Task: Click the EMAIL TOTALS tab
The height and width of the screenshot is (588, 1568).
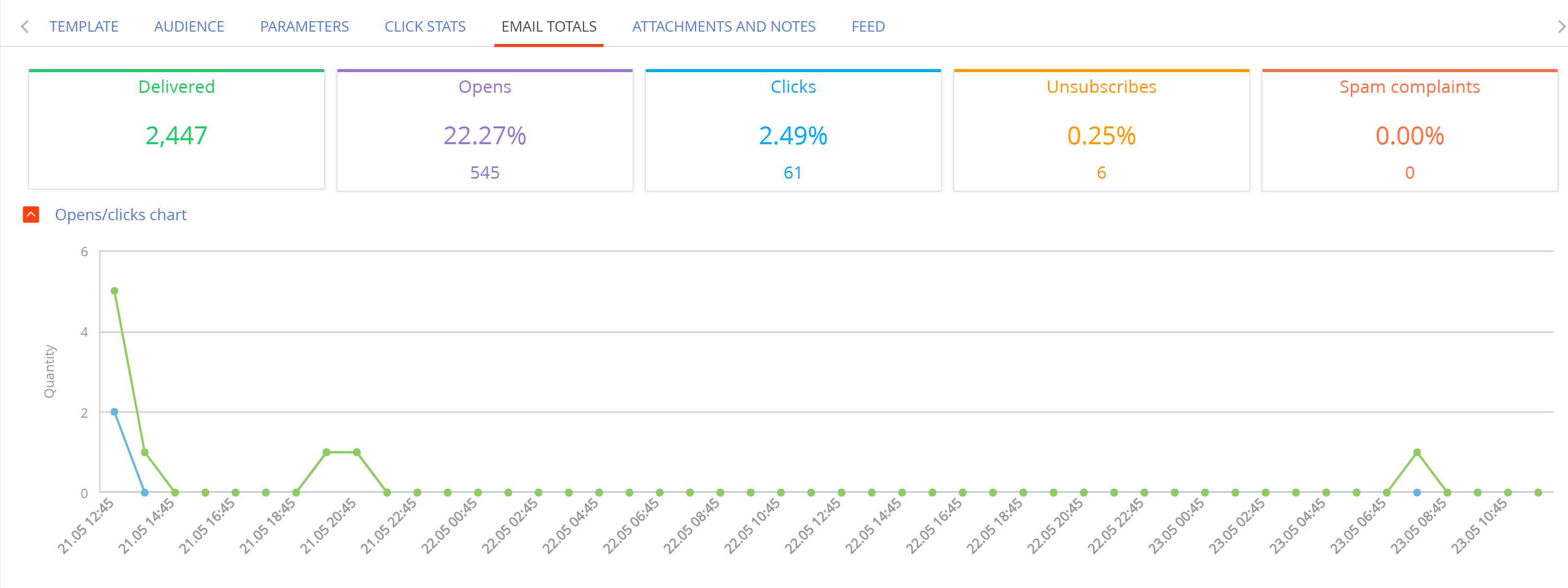Action: 549,27
